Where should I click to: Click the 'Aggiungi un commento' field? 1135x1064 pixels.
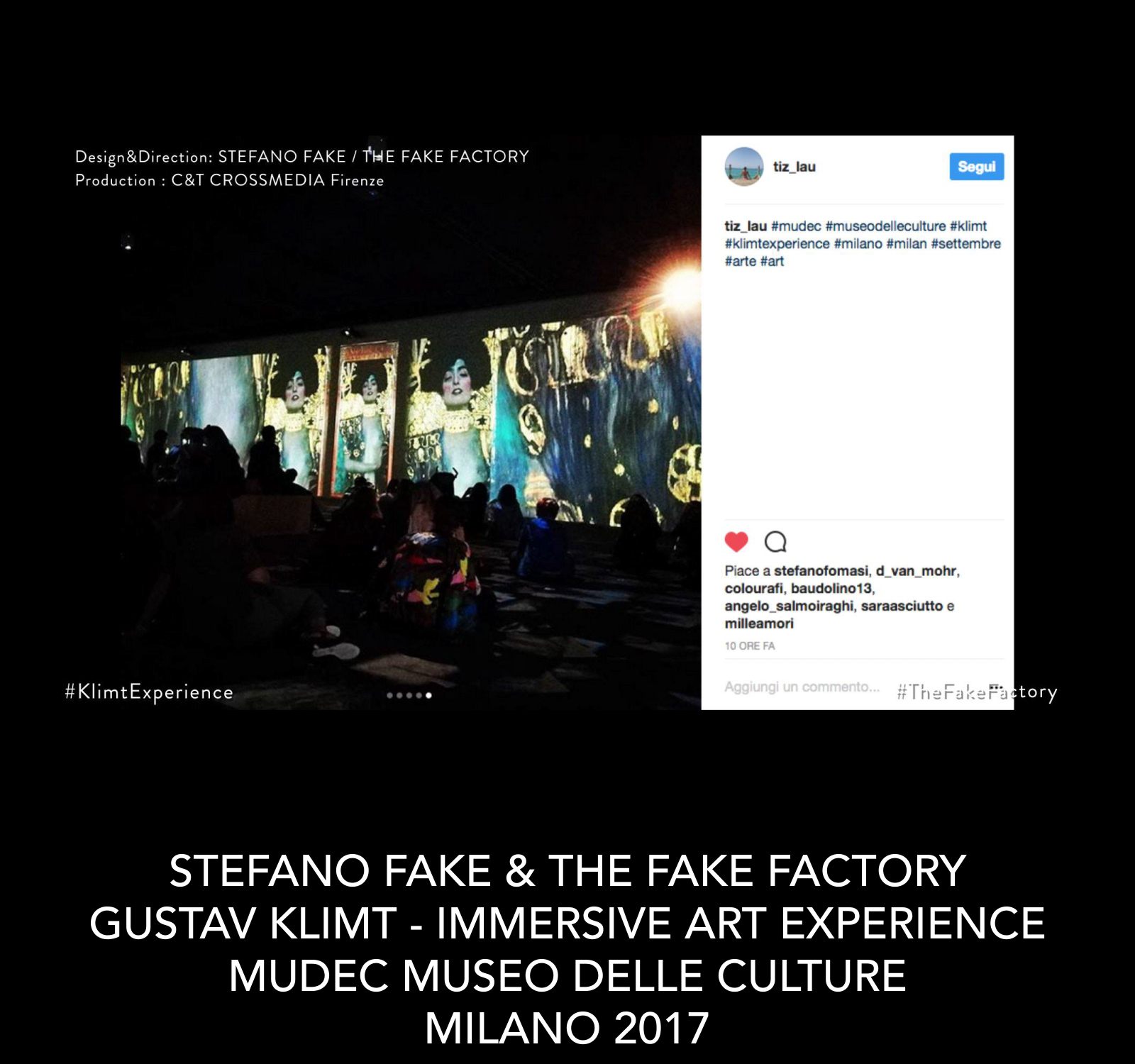point(802,687)
